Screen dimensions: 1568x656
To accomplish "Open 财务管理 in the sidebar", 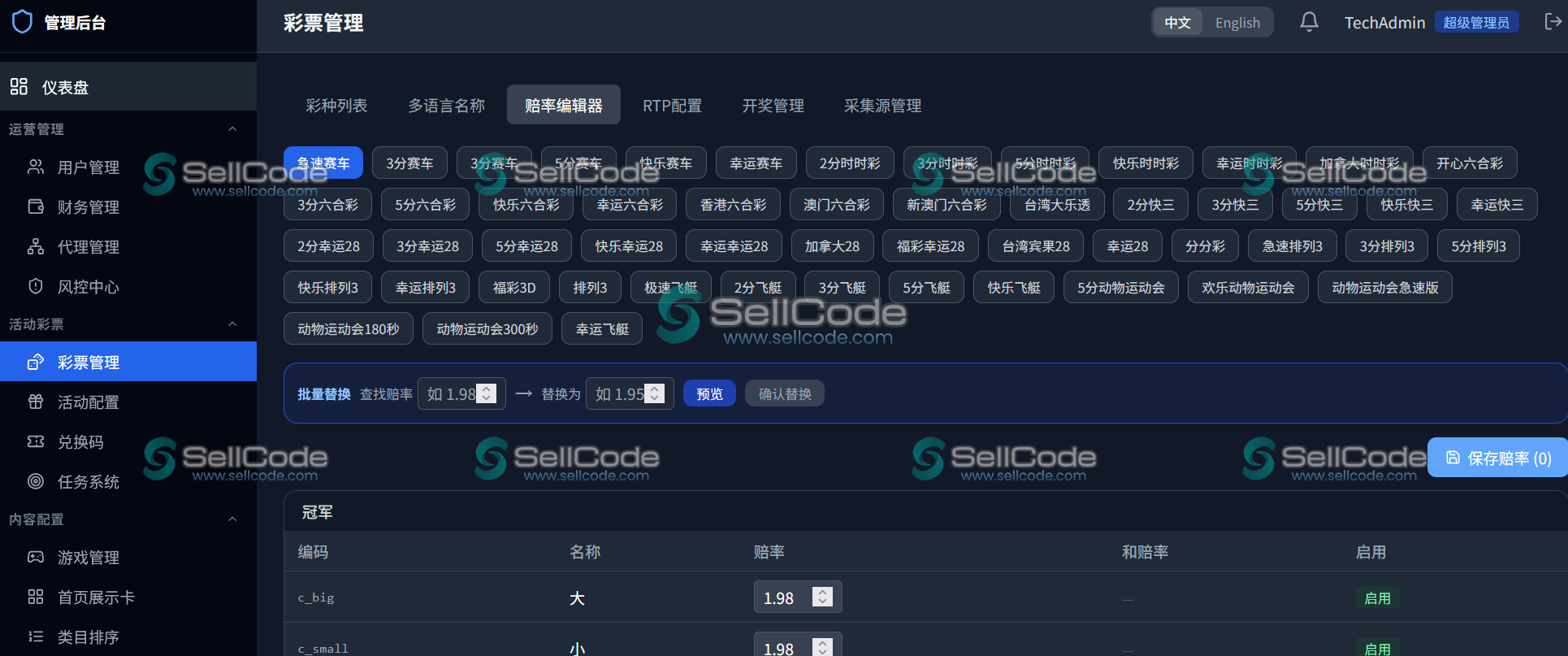I will pos(128,206).
